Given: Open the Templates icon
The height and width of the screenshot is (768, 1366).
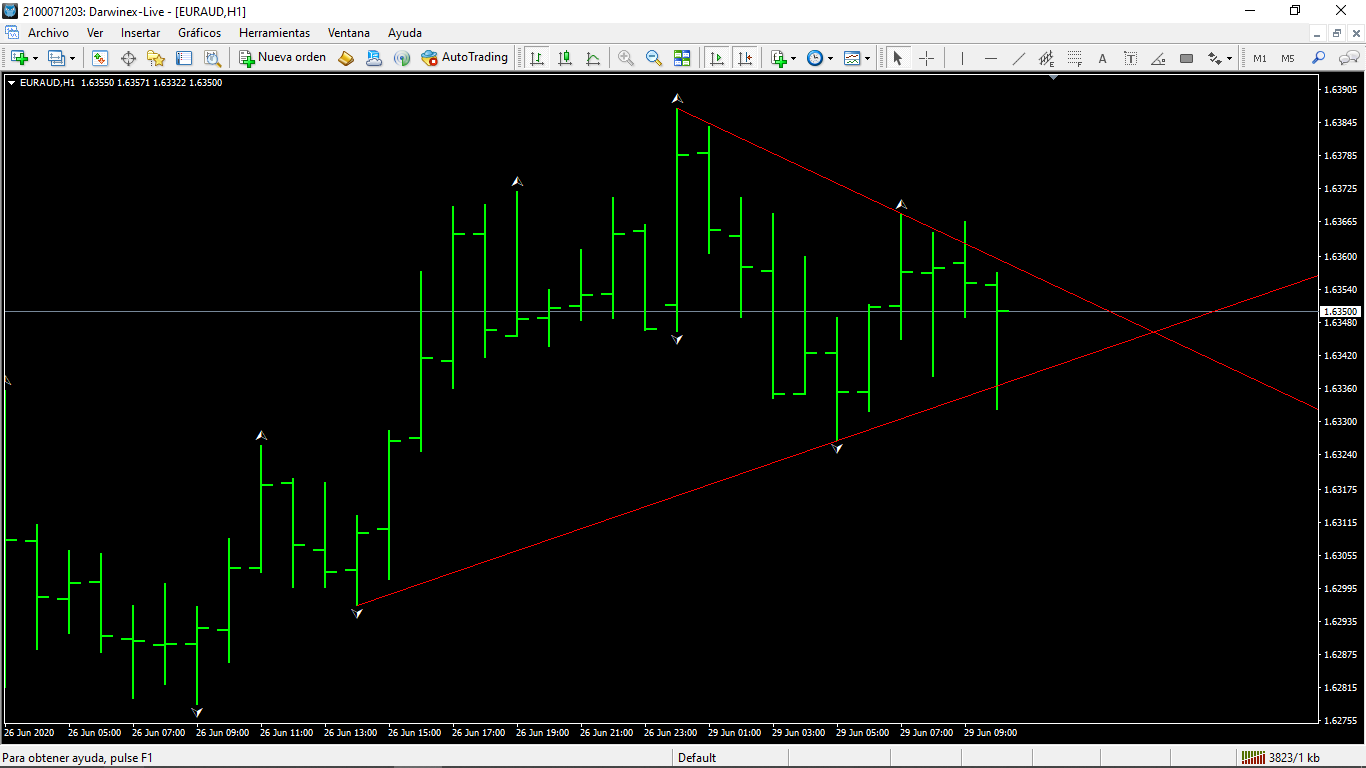Looking at the screenshot, I should [852, 58].
